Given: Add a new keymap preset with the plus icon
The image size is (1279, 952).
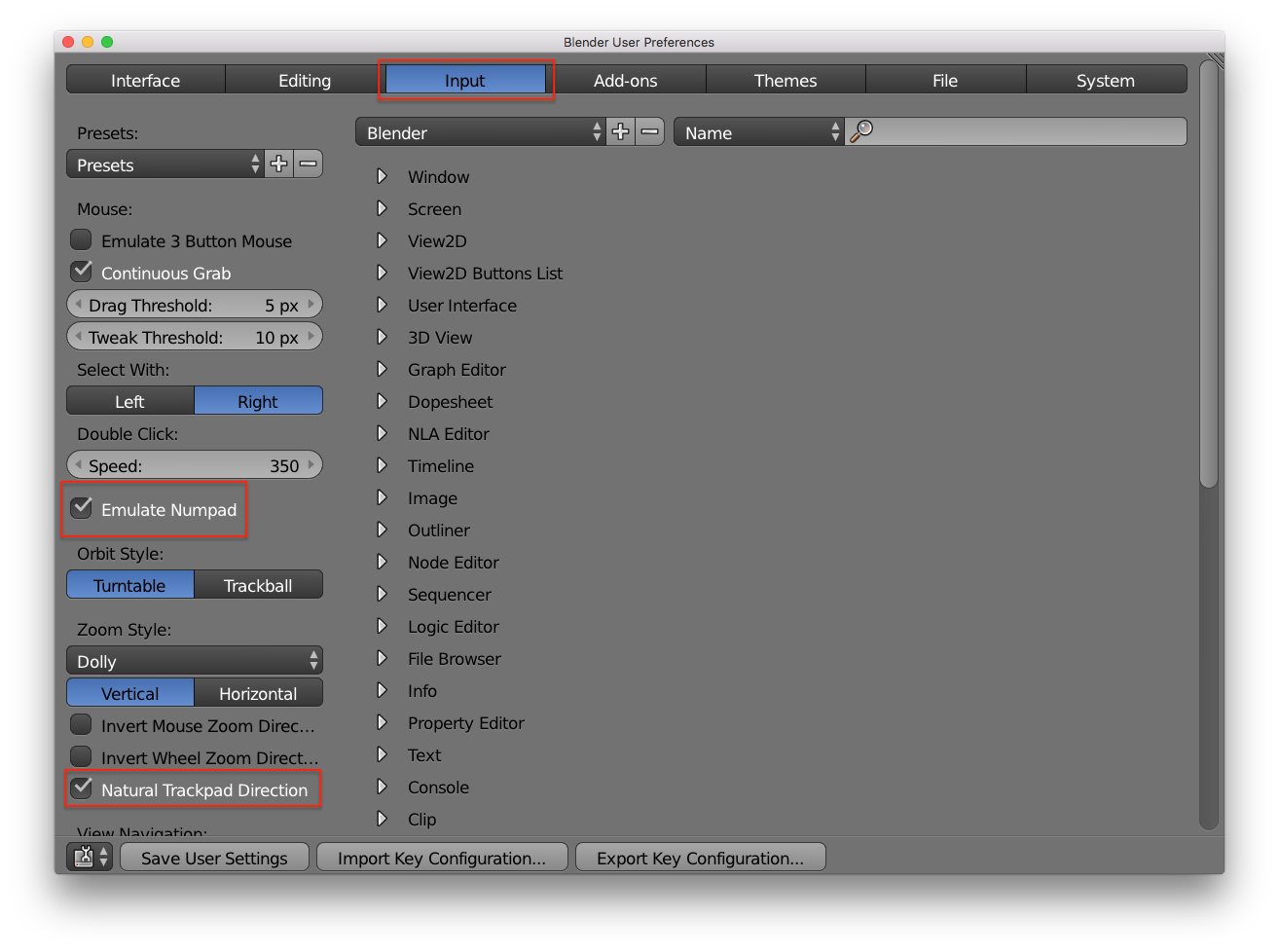Looking at the screenshot, I should [620, 131].
